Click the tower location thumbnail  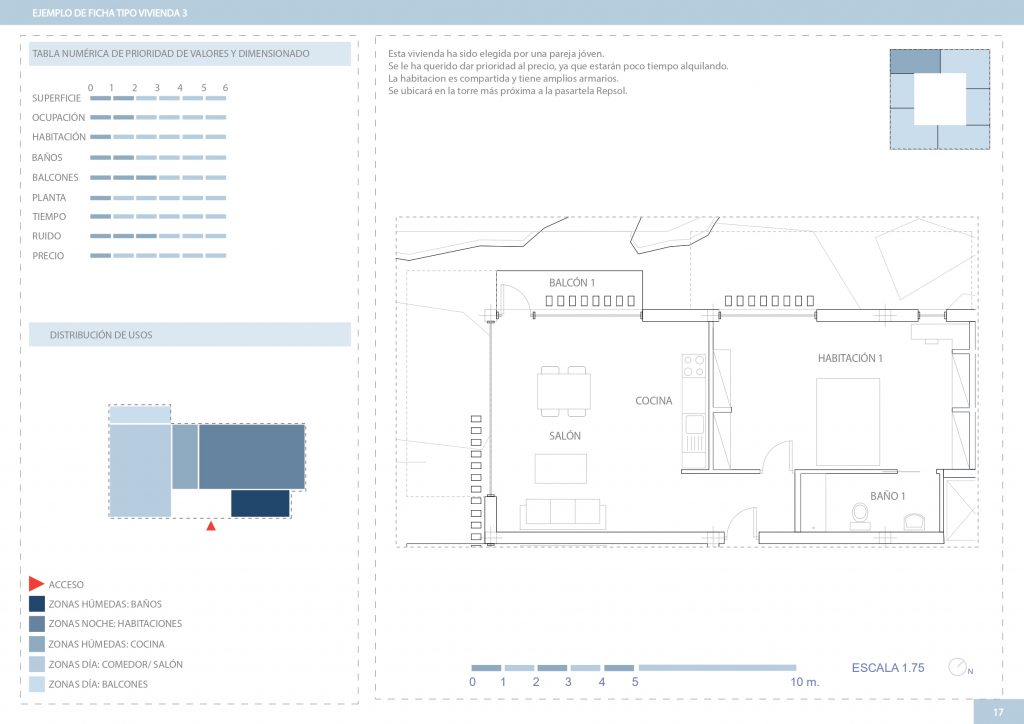point(939,100)
